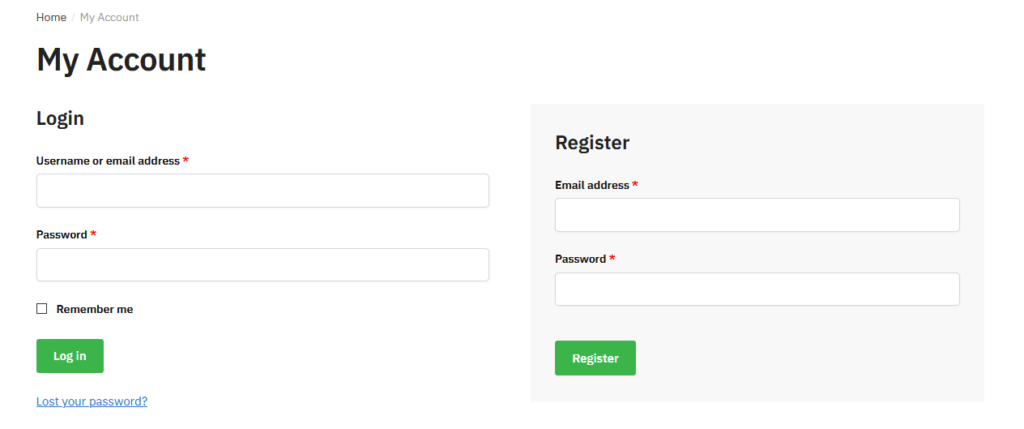Tick the Remember me checkbox
This screenshot has width=1024, height=429.
click(x=42, y=309)
